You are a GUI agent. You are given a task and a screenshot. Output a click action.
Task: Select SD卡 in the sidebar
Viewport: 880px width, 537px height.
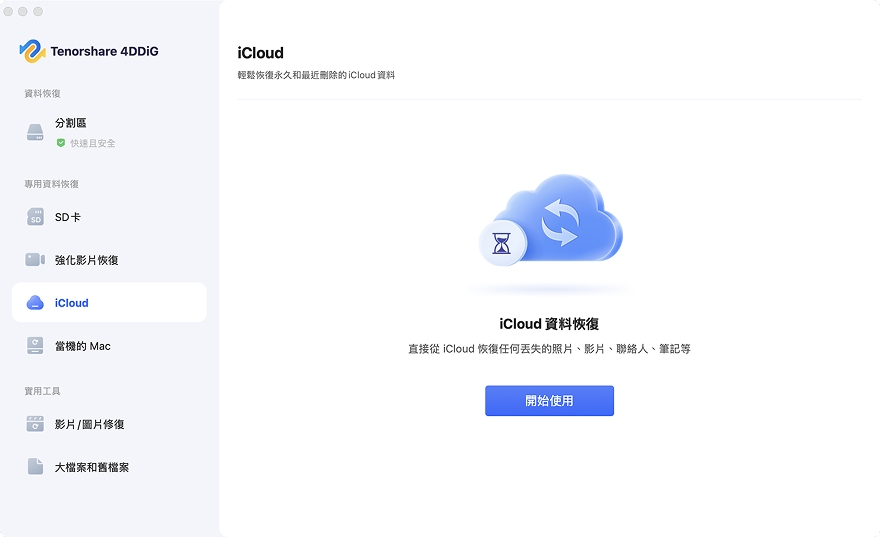[x=109, y=217]
